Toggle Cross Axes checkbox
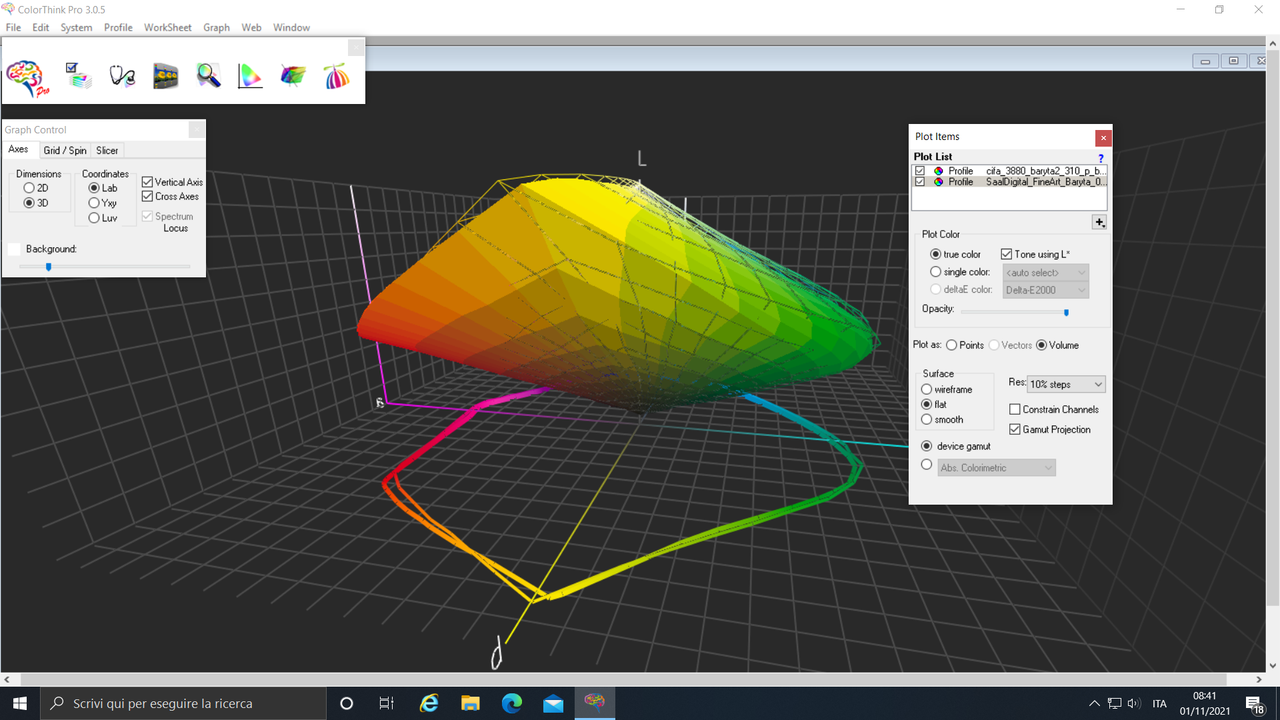The height and width of the screenshot is (720, 1280). click(148, 196)
